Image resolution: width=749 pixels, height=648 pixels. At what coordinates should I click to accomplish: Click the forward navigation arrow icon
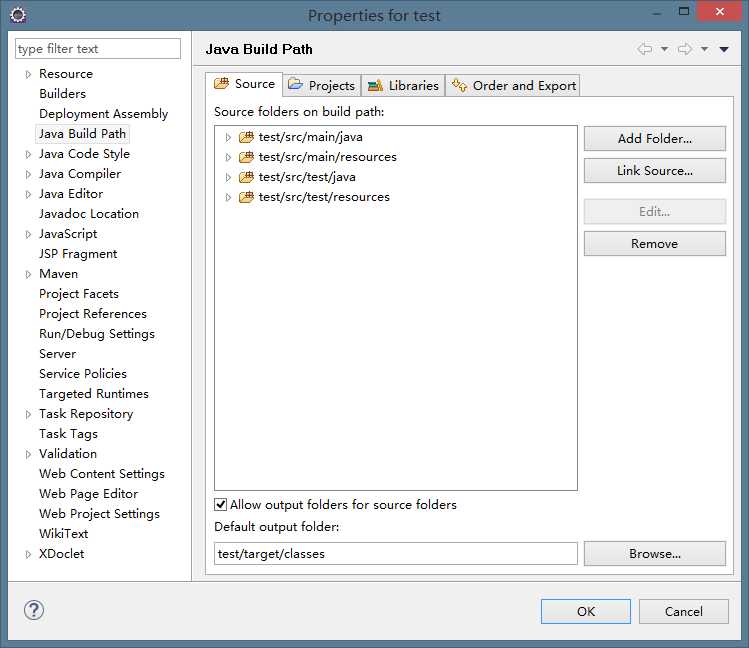[685, 49]
